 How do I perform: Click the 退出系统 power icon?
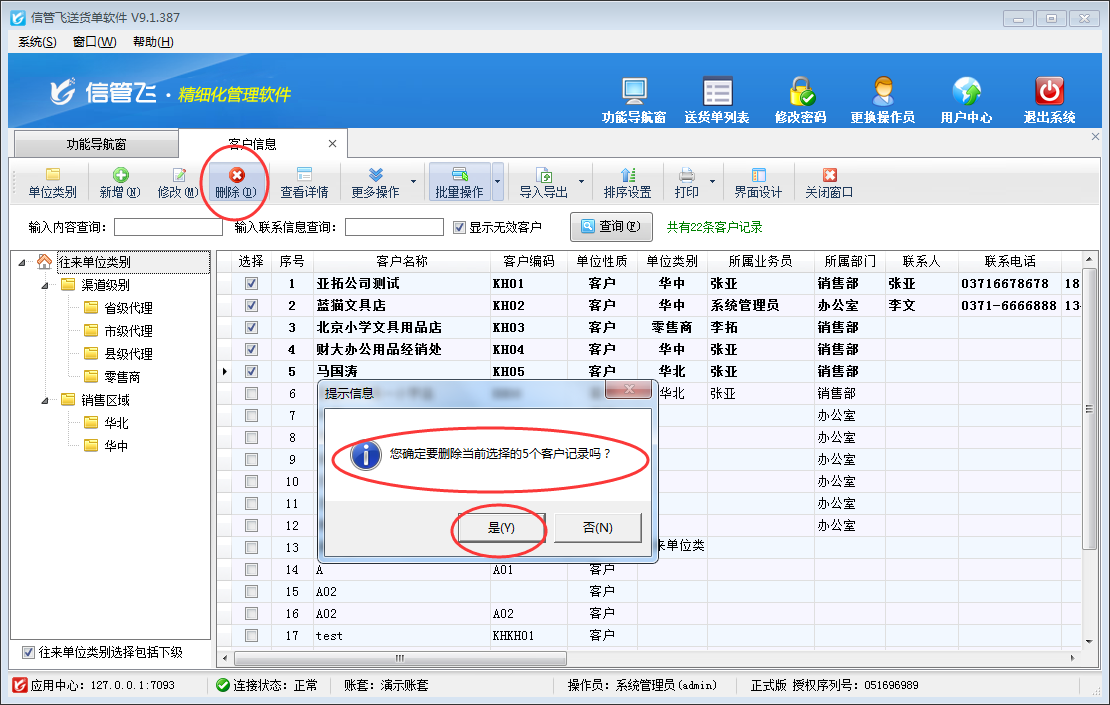point(1049,93)
